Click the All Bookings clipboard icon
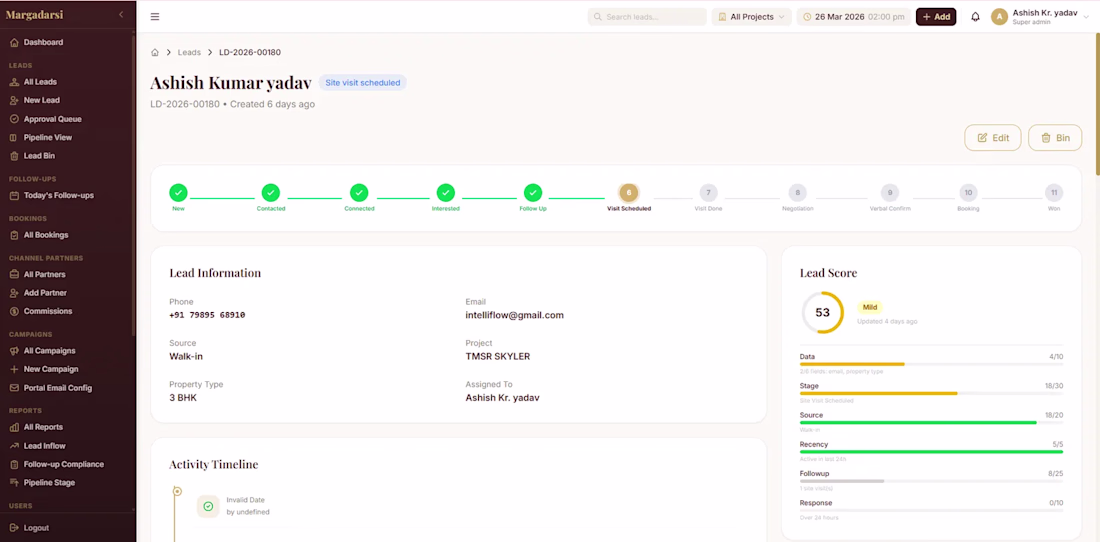 pyautogui.click(x=14, y=235)
